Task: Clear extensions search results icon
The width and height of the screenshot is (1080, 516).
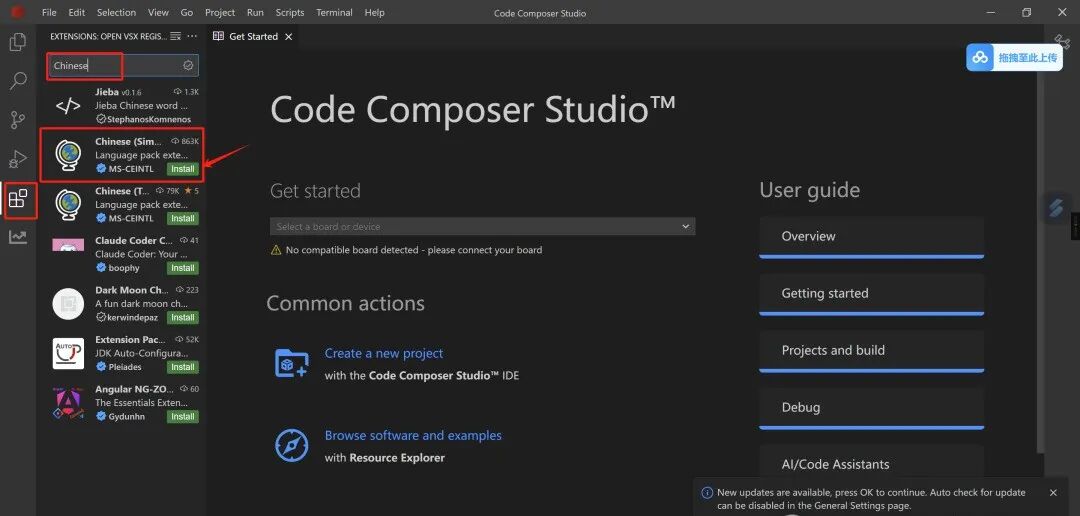Action: point(176,36)
